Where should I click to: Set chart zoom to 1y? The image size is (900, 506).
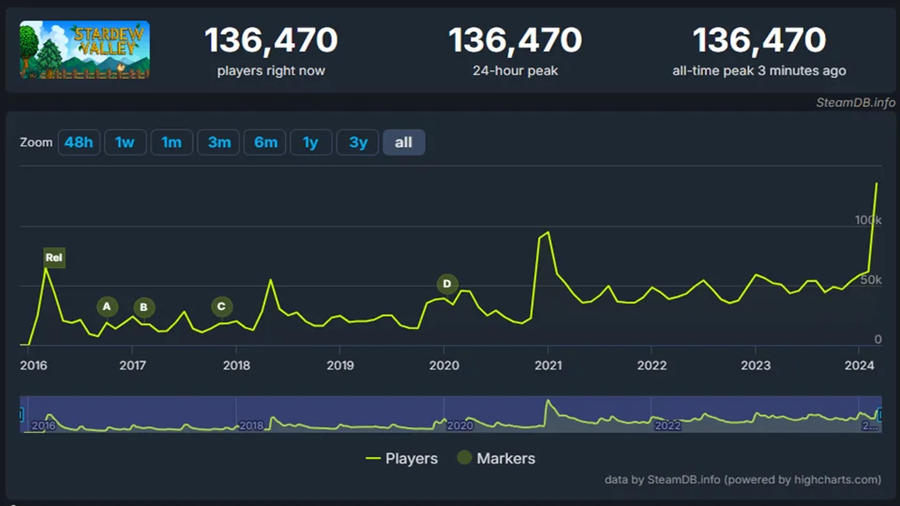[x=311, y=142]
